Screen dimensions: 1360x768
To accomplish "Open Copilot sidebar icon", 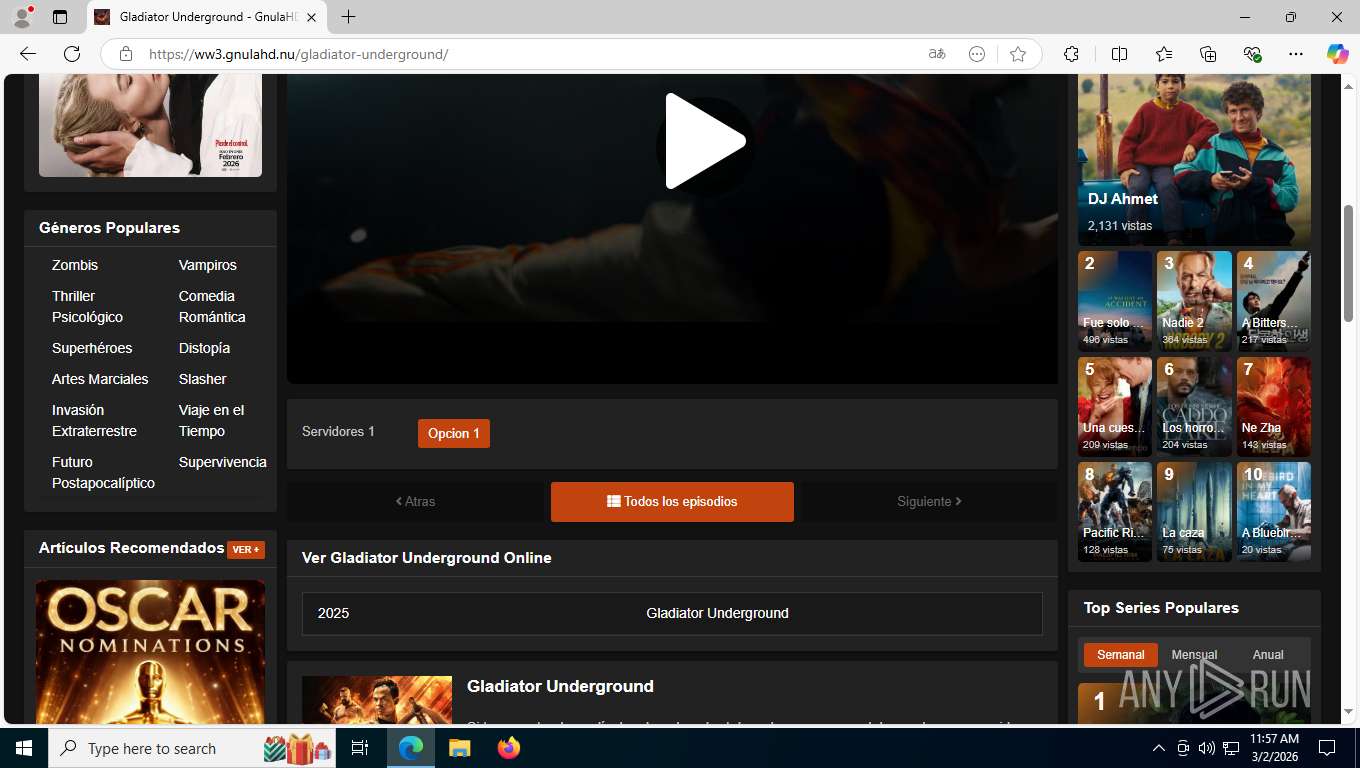I will 1337,54.
